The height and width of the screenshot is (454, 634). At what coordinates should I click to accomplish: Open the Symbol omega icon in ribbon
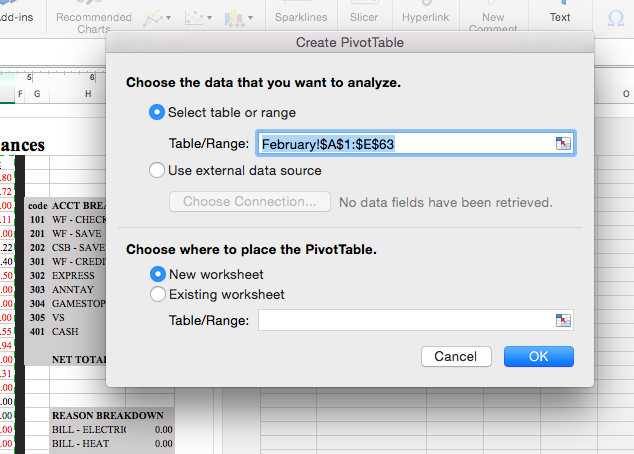[615, 18]
